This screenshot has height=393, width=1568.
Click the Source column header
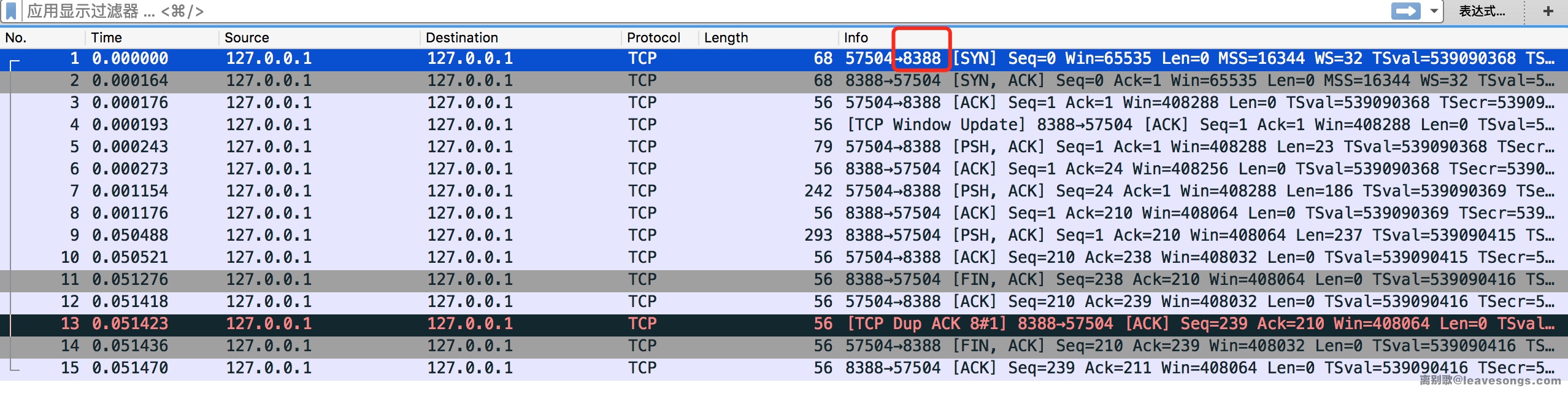(x=247, y=38)
